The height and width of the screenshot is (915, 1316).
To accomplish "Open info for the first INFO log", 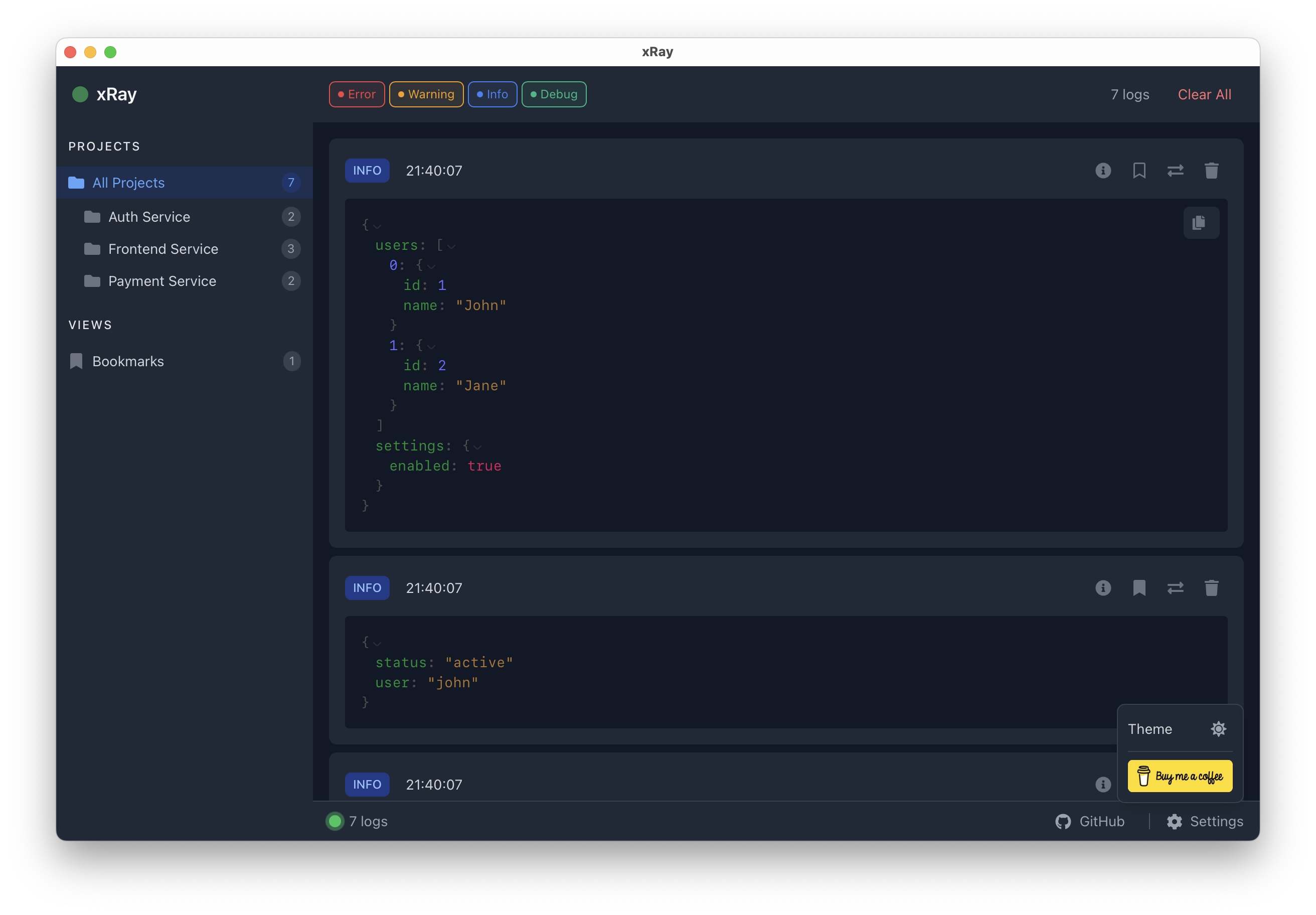I will click(x=1103, y=171).
